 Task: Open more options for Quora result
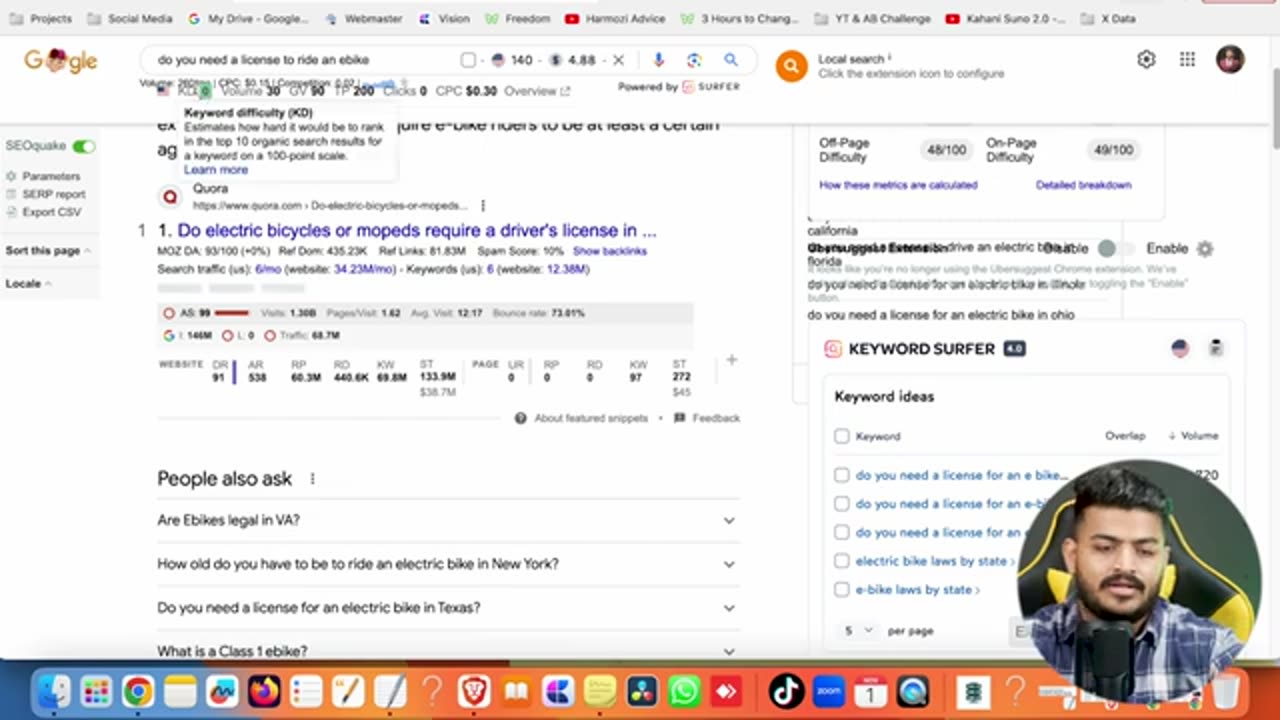483,206
